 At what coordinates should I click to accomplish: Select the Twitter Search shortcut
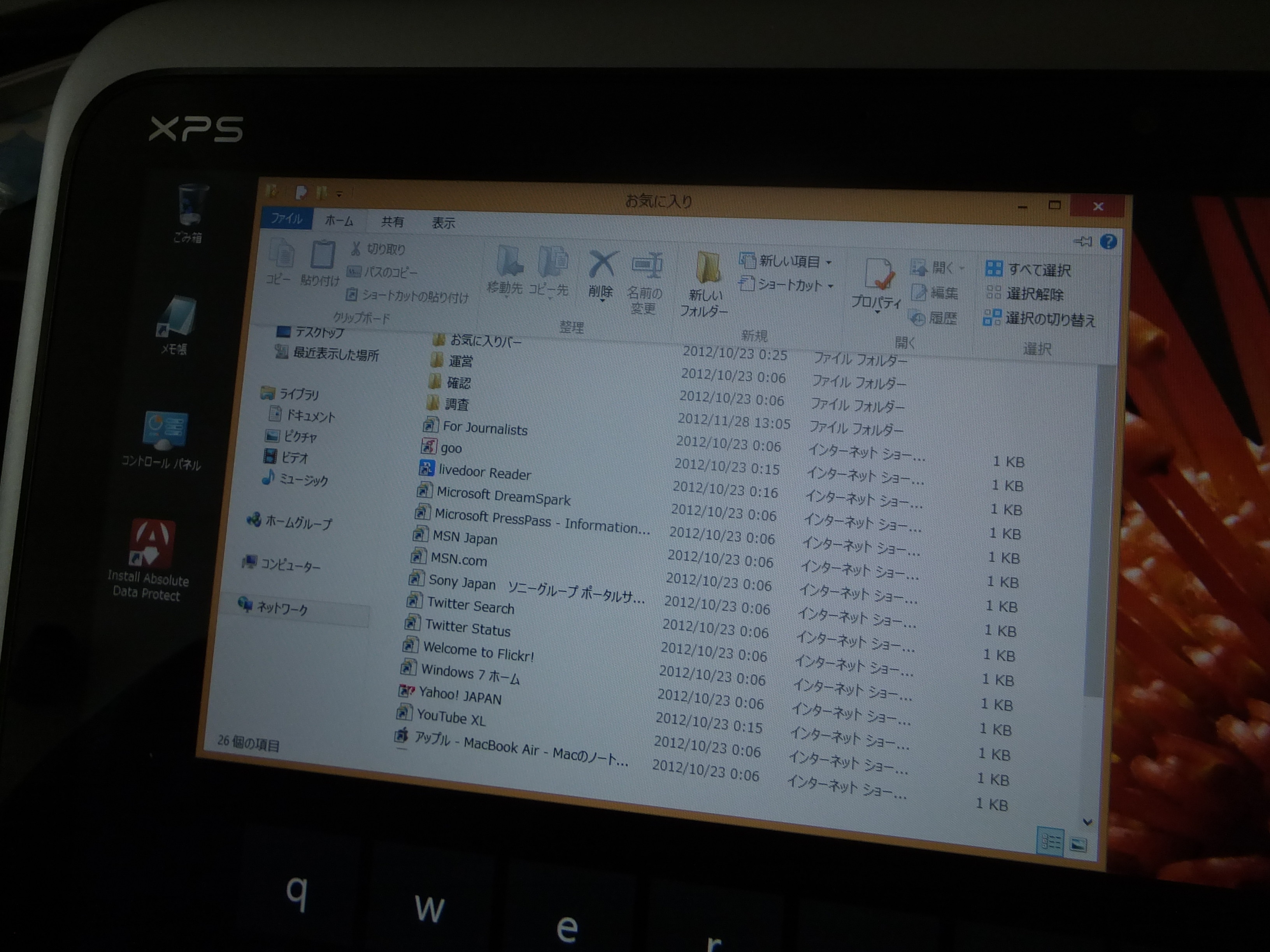460,604
